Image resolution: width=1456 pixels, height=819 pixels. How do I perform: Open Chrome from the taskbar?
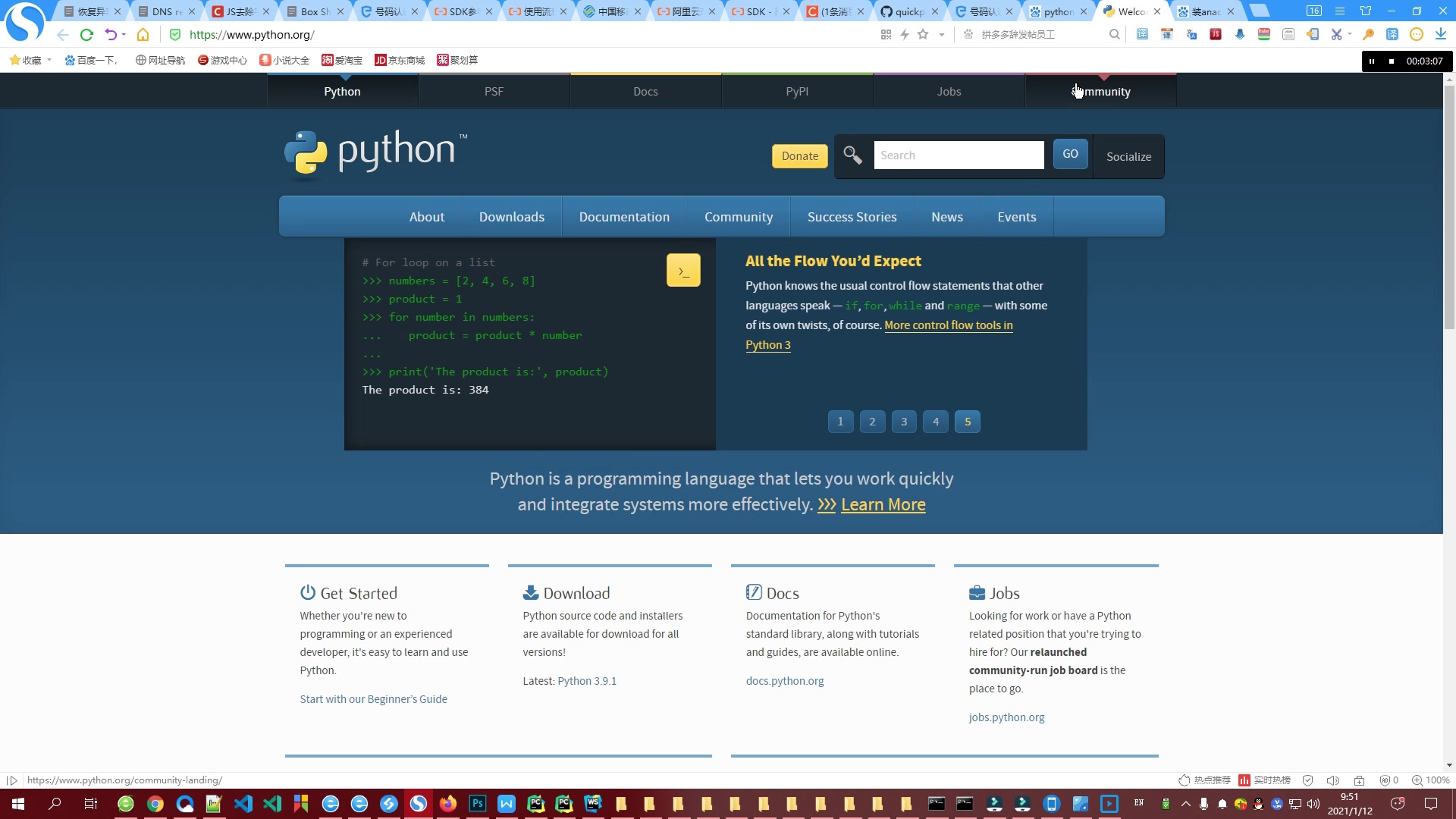(x=155, y=804)
